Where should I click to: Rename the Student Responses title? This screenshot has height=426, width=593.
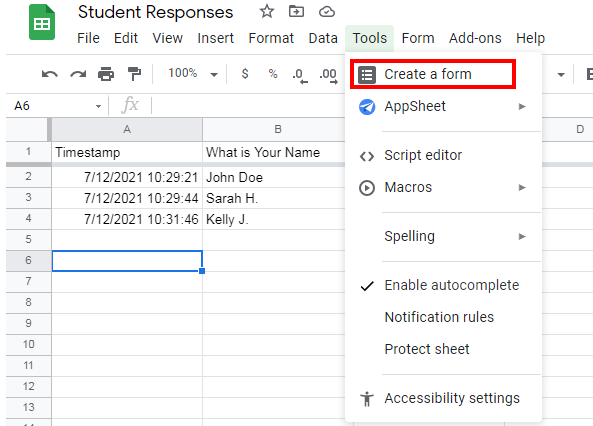tap(155, 12)
